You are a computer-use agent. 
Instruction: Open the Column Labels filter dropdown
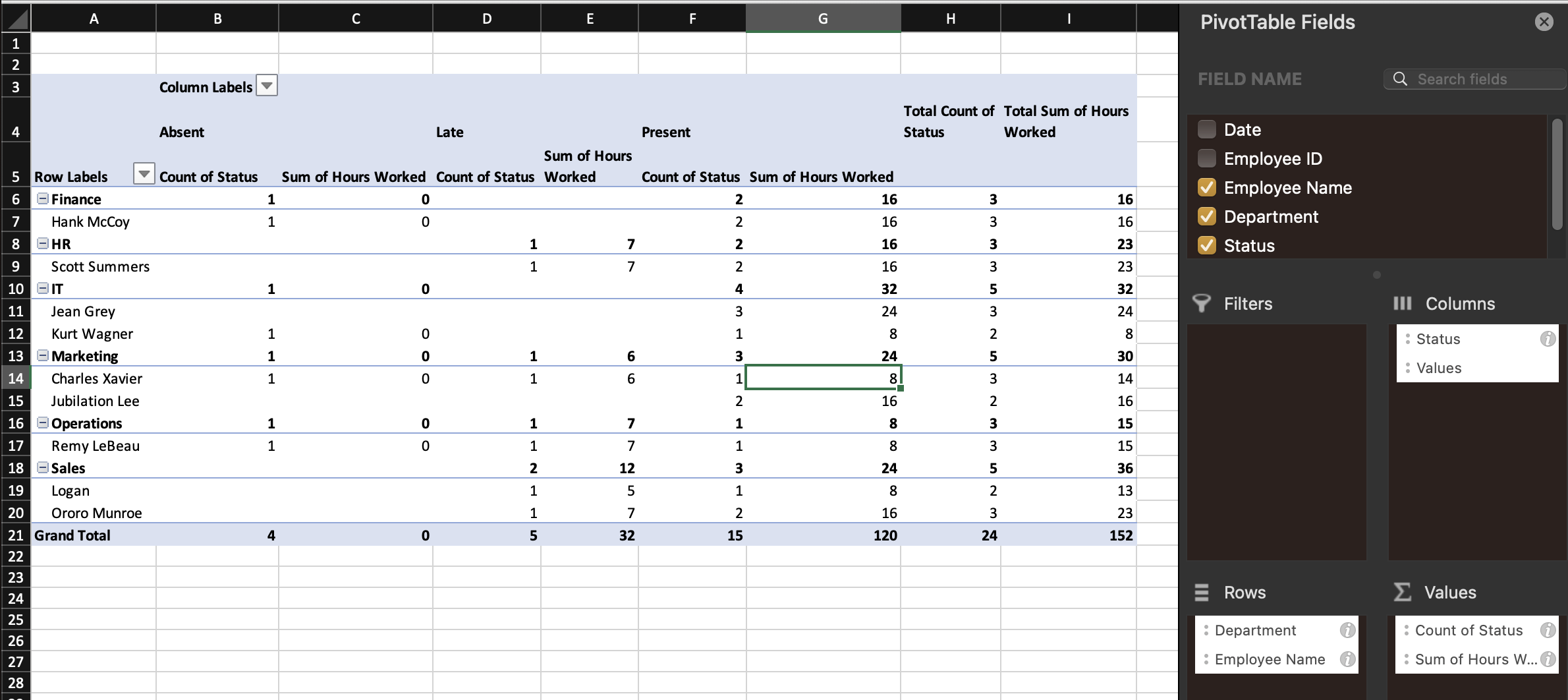click(267, 86)
